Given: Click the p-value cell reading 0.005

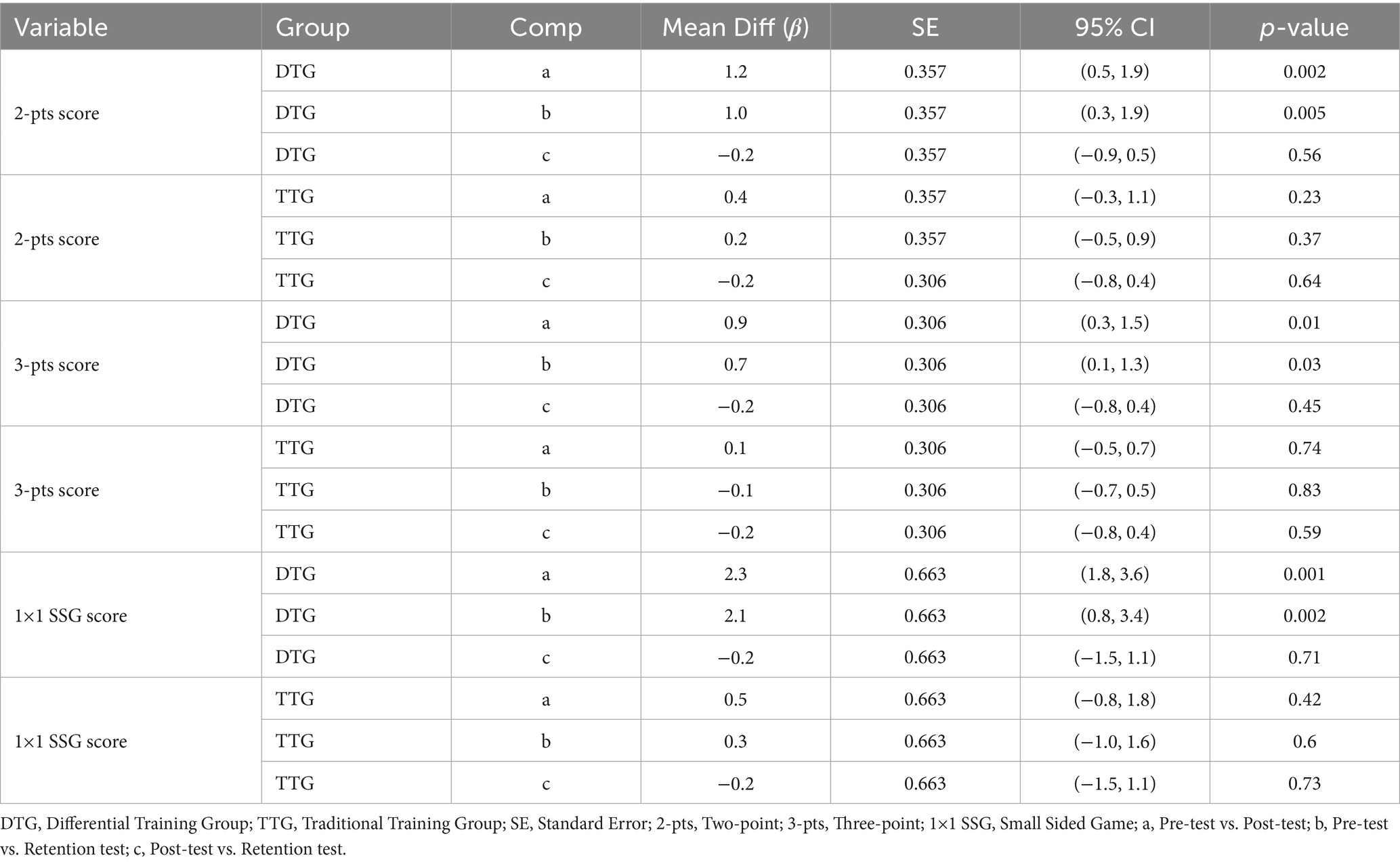Looking at the screenshot, I should tap(1304, 113).
